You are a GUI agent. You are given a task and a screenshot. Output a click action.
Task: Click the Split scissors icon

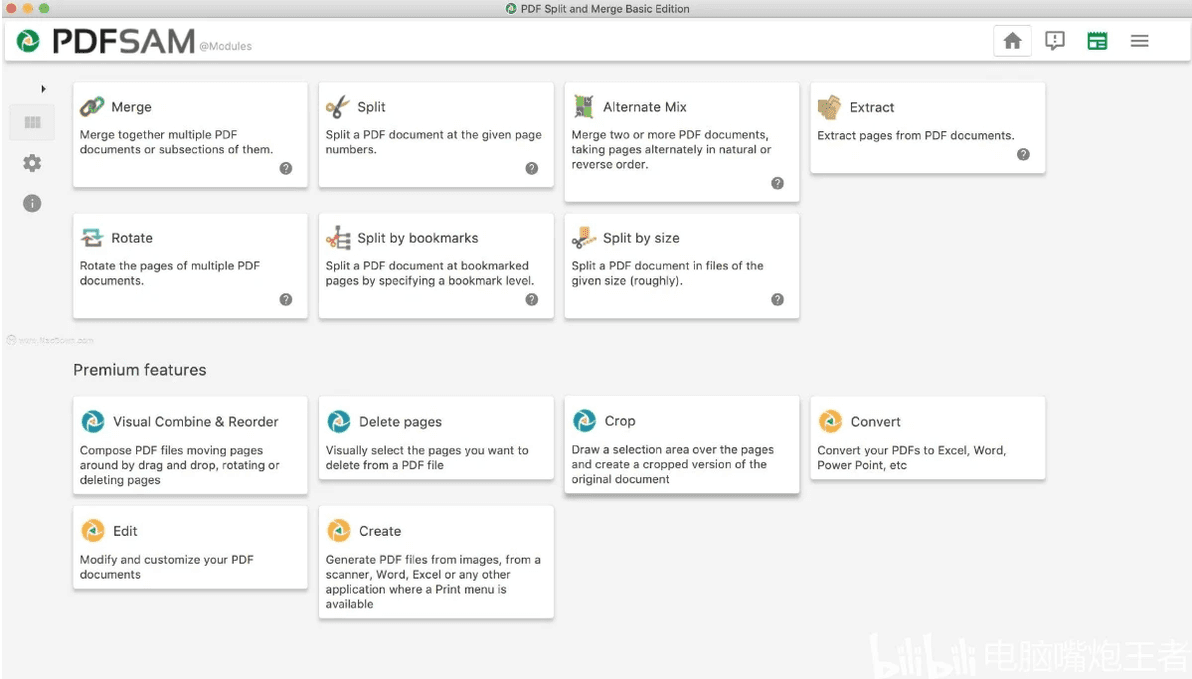[338, 106]
